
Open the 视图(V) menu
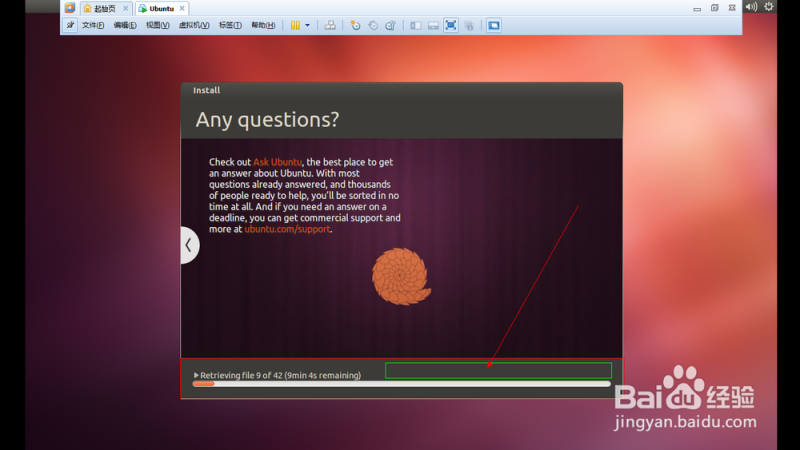[x=158, y=25]
